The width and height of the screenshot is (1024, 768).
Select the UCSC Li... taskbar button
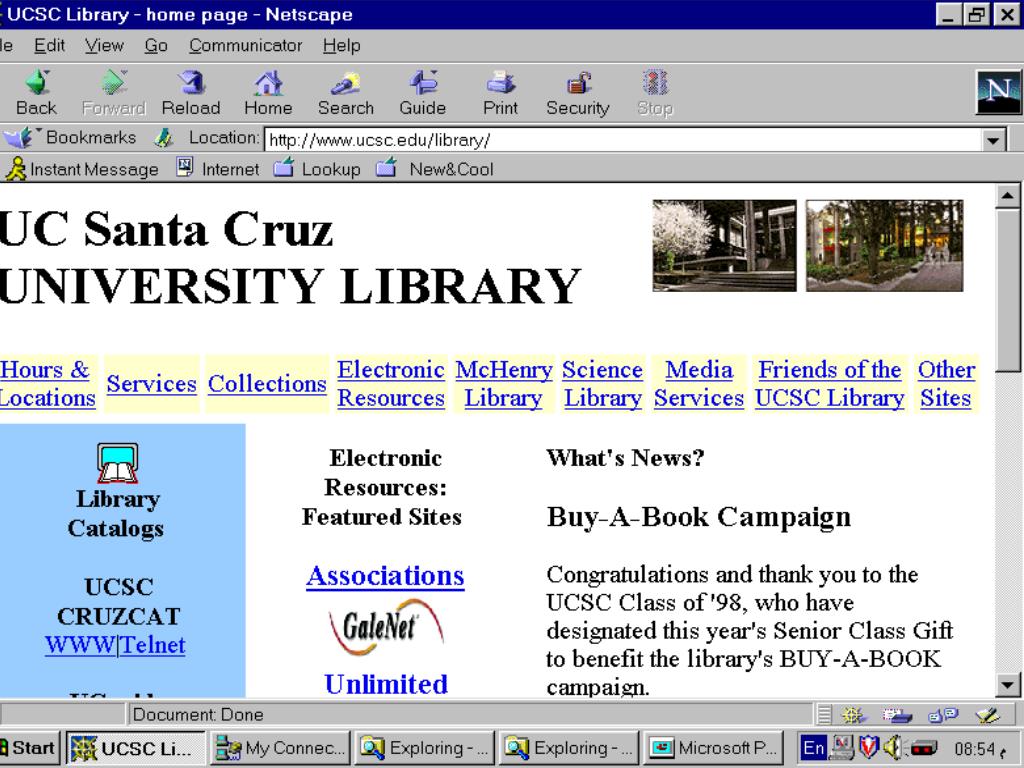coord(136,748)
